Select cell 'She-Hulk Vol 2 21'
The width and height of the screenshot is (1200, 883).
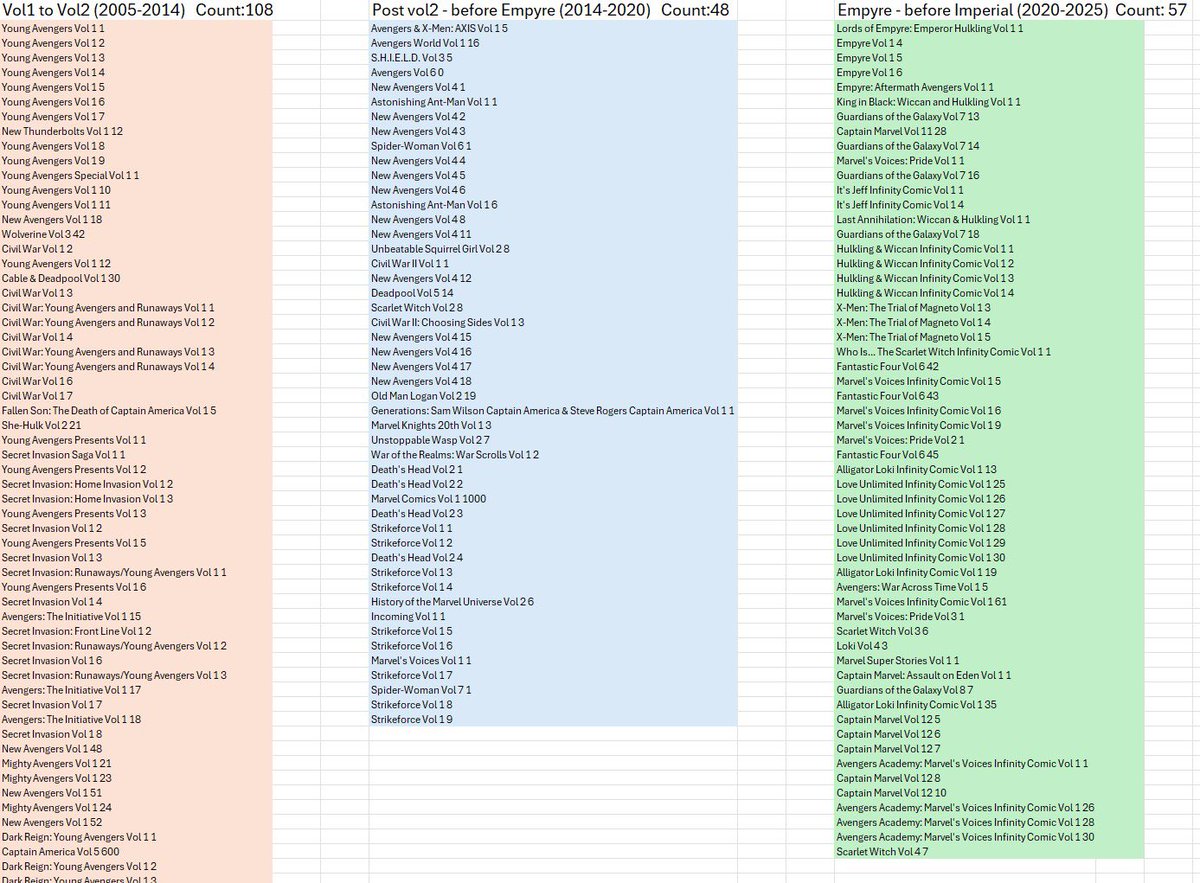click(136, 425)
